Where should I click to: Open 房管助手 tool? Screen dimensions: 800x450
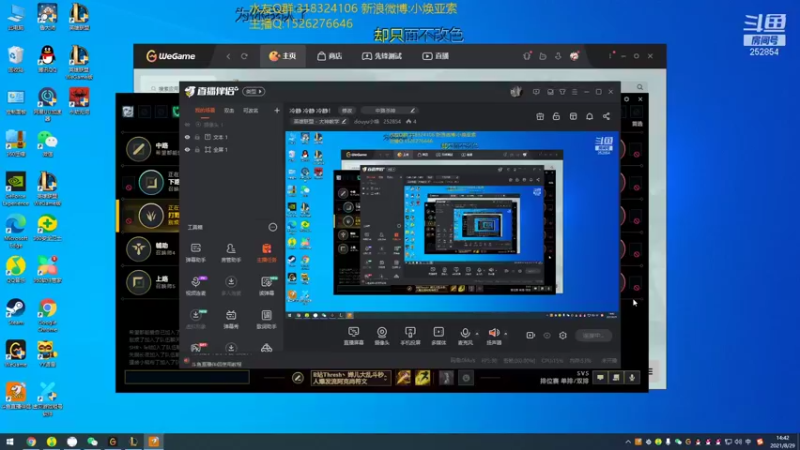pyautogui.click(x=231, y=253)
